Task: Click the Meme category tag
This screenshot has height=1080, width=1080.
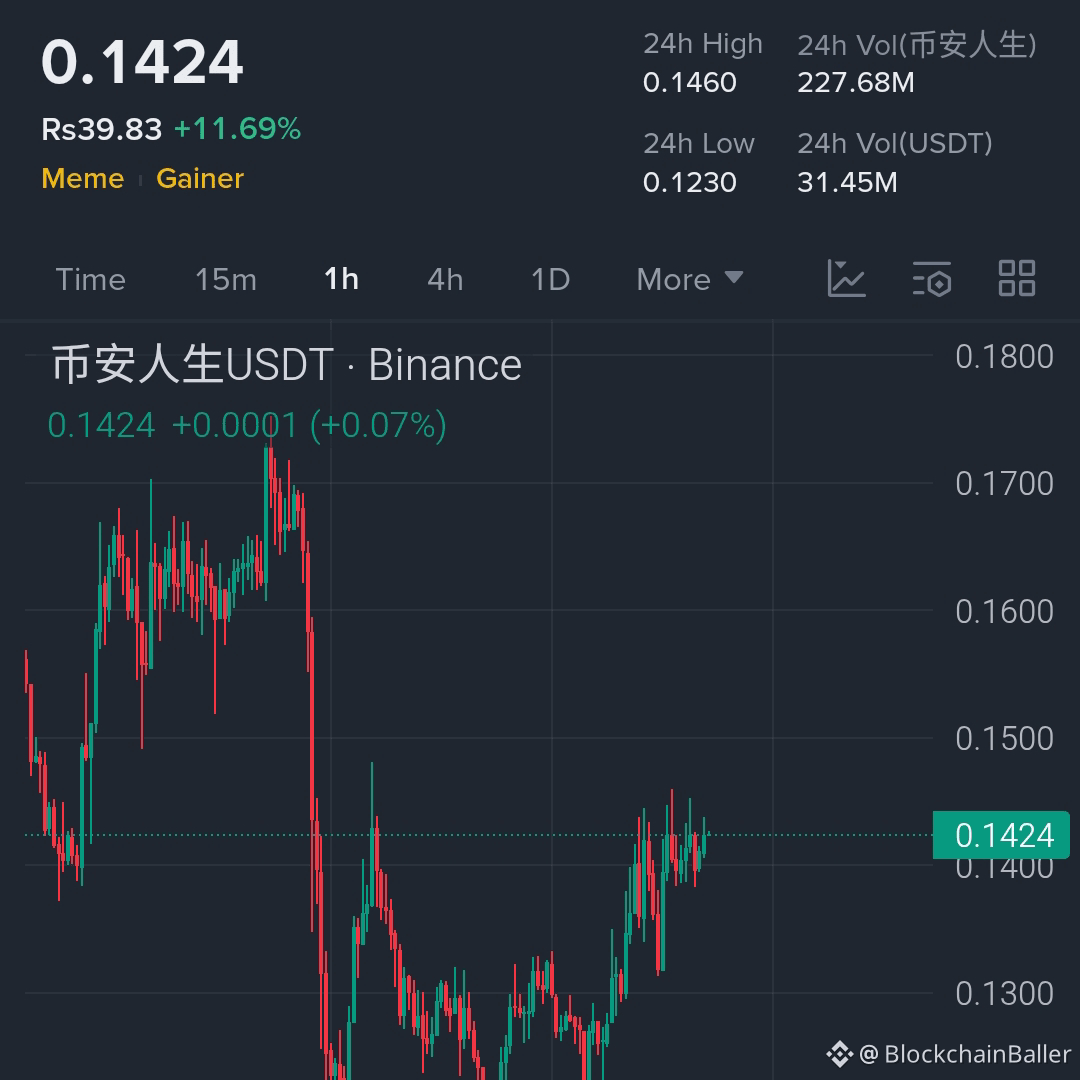Action: pyautogui.click(x=82, y=178)
